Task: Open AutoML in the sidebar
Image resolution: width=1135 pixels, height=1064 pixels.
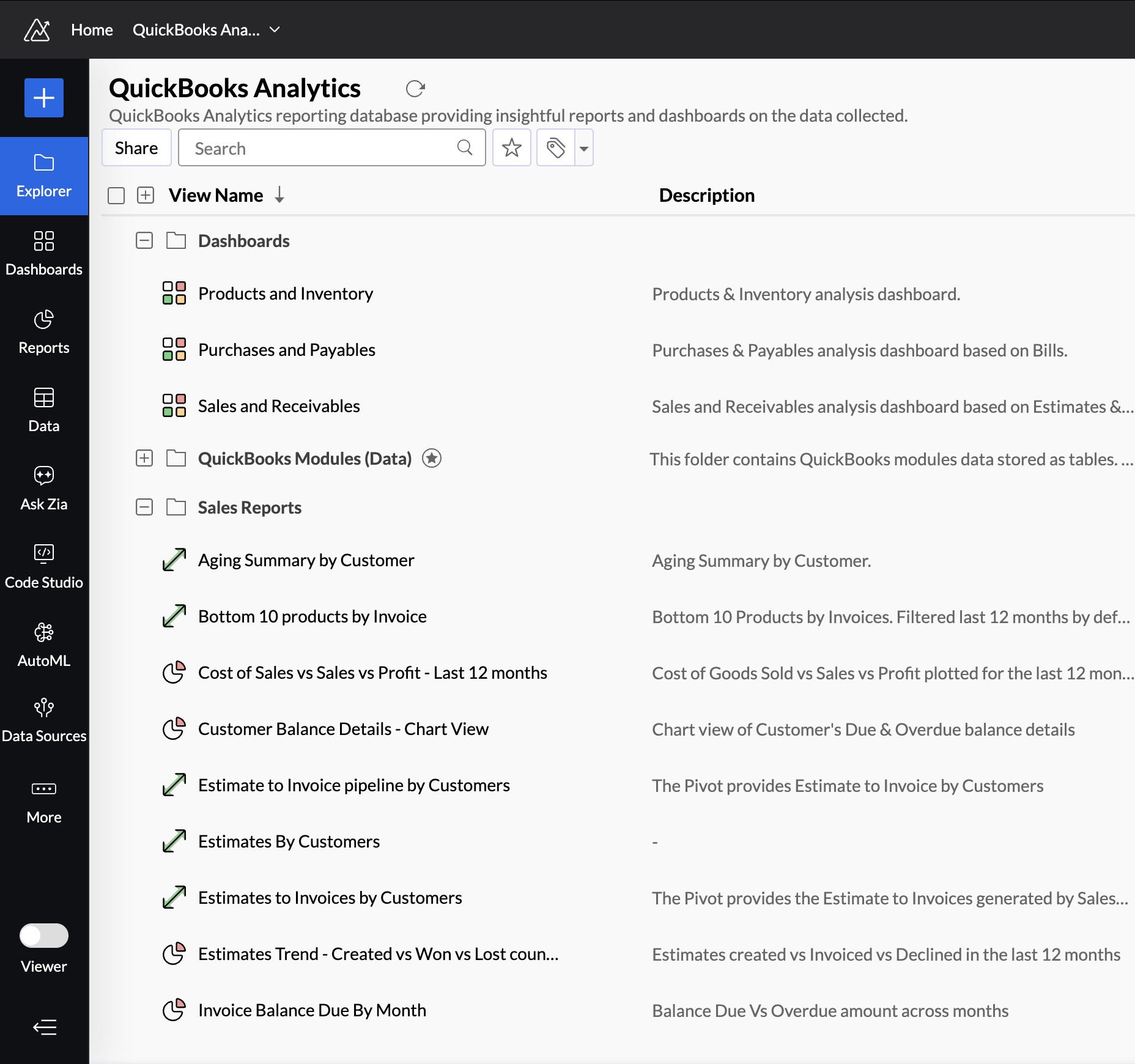Action: coord(44,645)
